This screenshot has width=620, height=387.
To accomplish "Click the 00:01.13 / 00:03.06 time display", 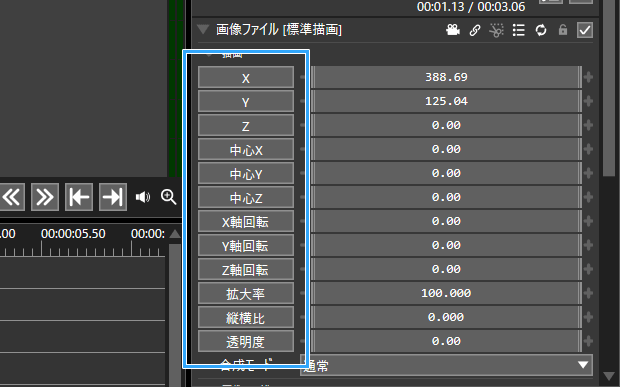I will click(x=471, y=7).
